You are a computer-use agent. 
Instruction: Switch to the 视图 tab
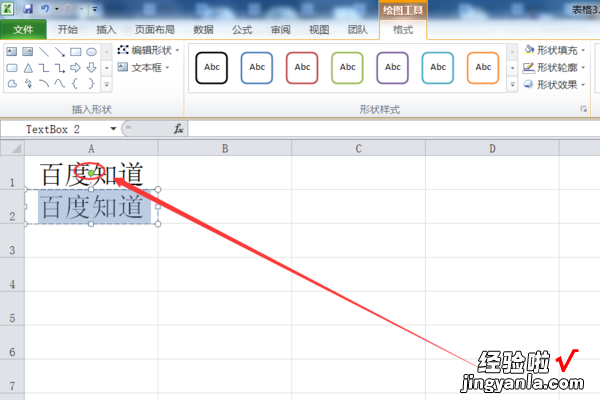tap(319, 29)
